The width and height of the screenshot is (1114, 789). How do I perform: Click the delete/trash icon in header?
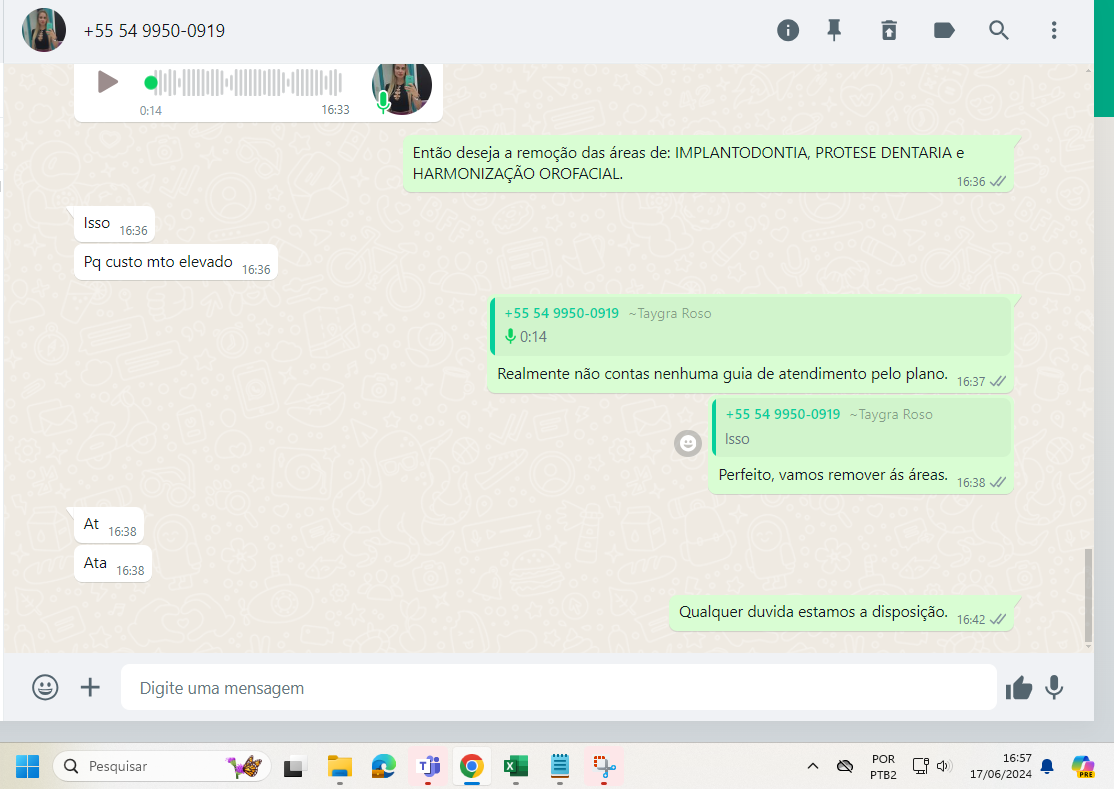(889, 31)
